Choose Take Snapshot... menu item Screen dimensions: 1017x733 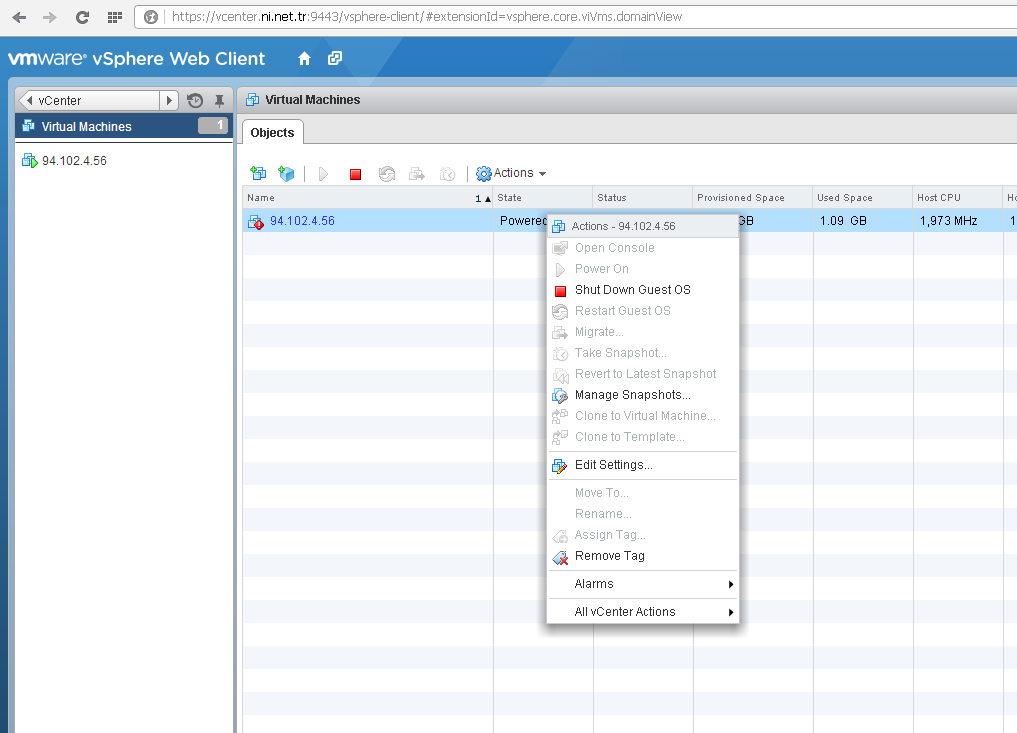(x=643, y=353)
